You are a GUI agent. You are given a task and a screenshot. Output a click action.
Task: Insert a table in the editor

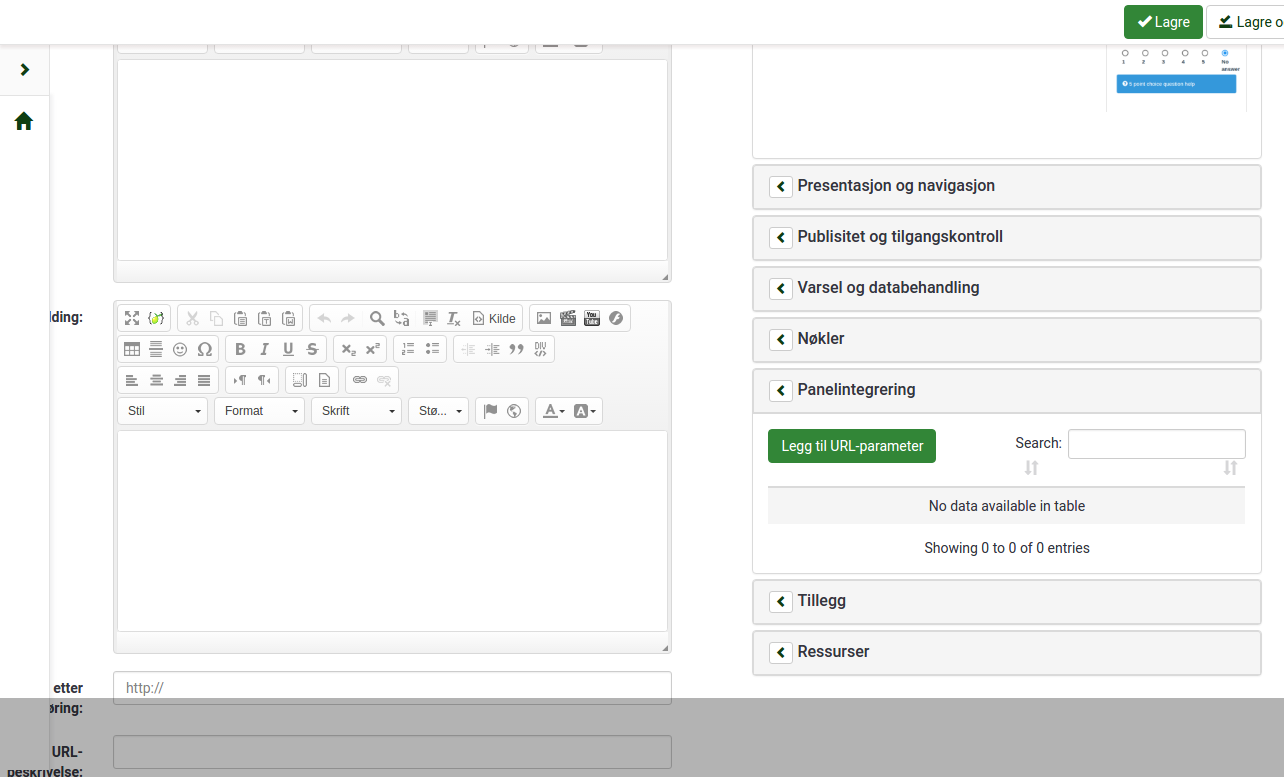click(132, 349)
